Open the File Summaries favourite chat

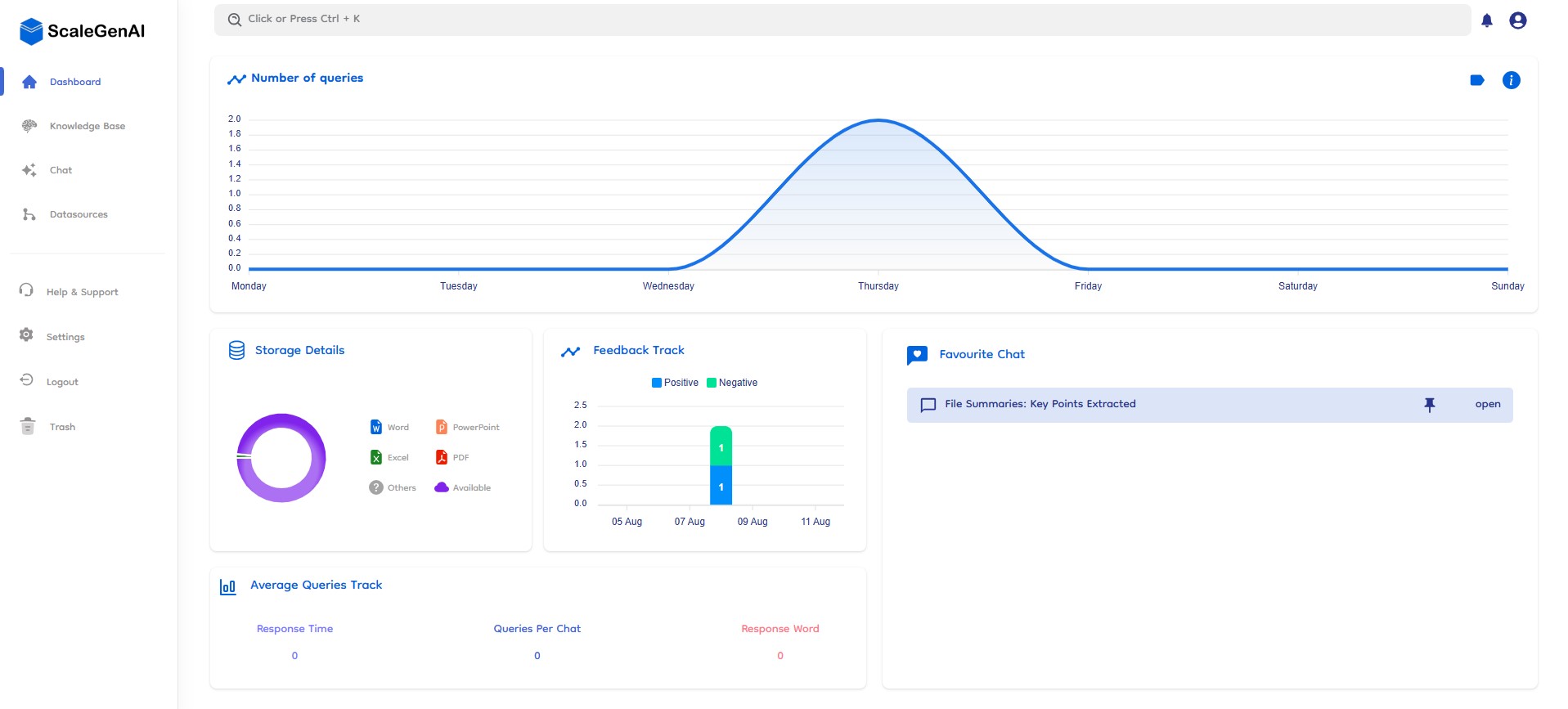pyautogui.click(x=1487, y=404)
